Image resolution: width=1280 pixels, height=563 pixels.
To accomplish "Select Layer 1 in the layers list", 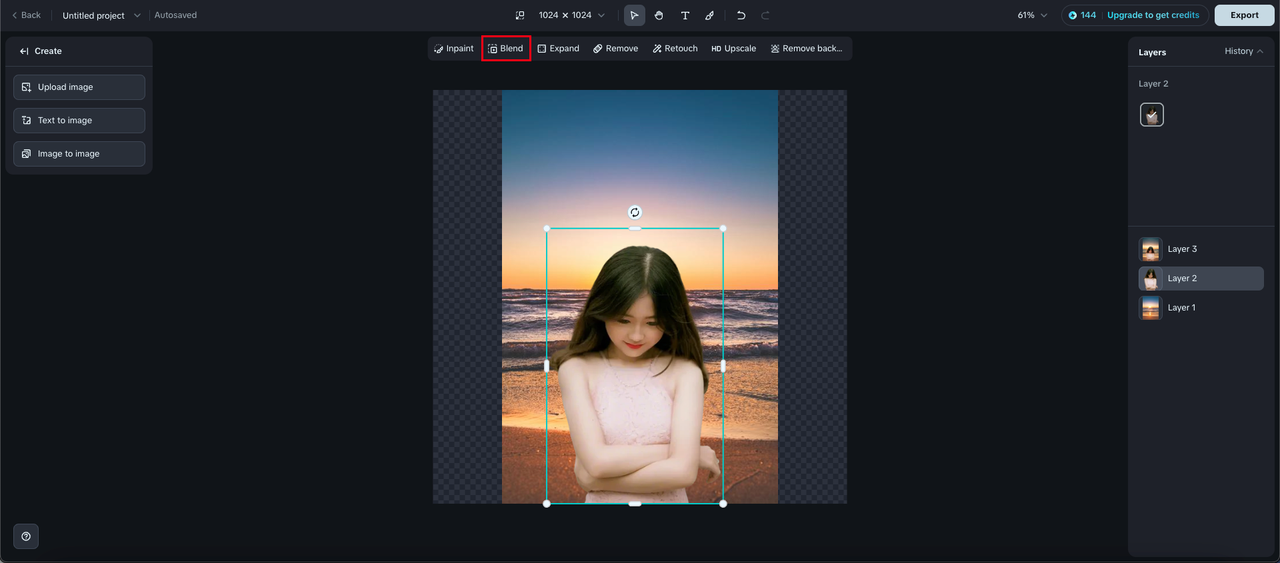I will pos(1201,308).
